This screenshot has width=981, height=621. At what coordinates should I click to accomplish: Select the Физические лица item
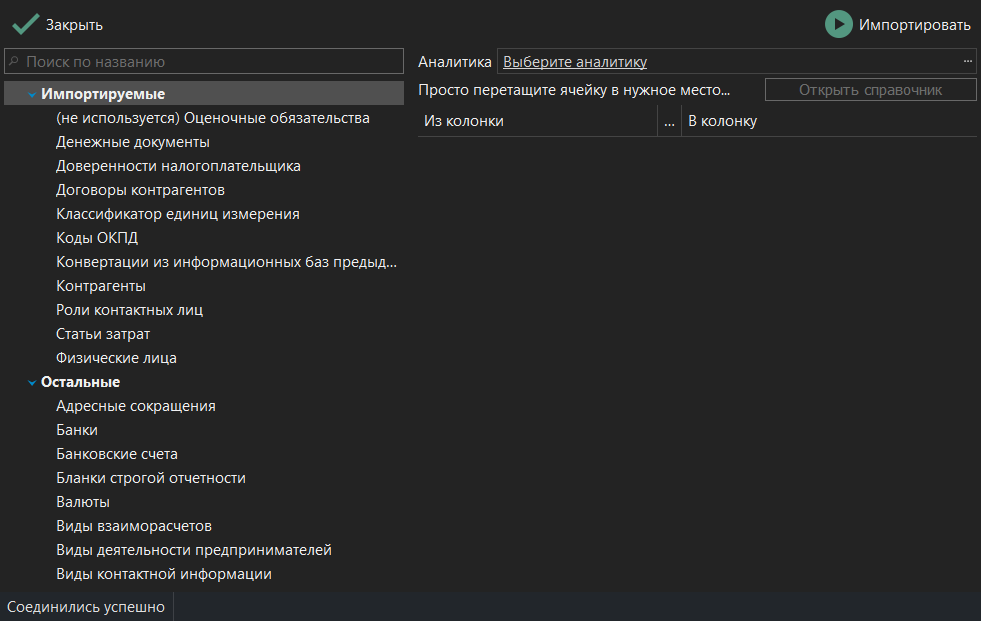point(116,357)
